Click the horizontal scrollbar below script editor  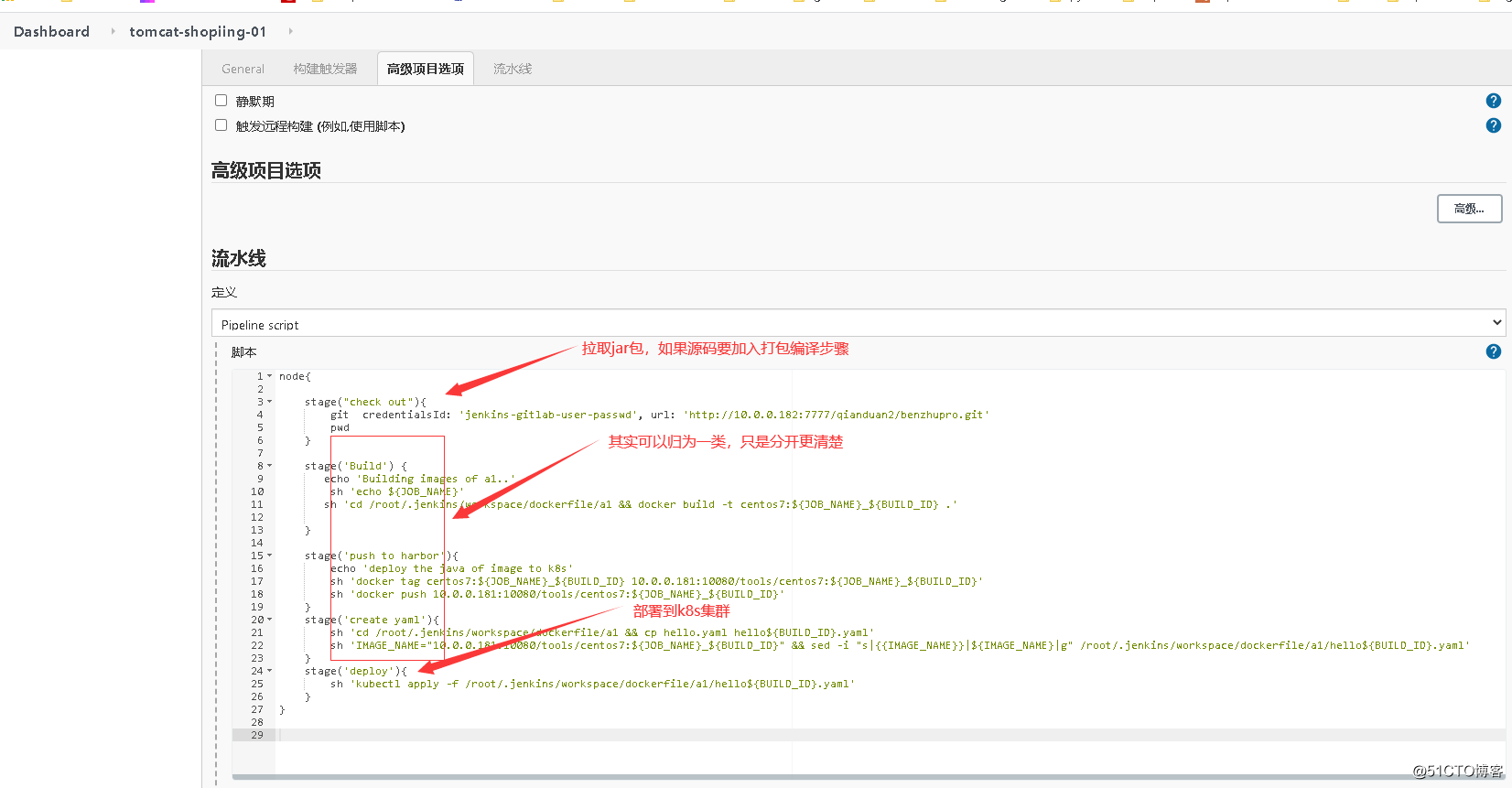[868, 777]
